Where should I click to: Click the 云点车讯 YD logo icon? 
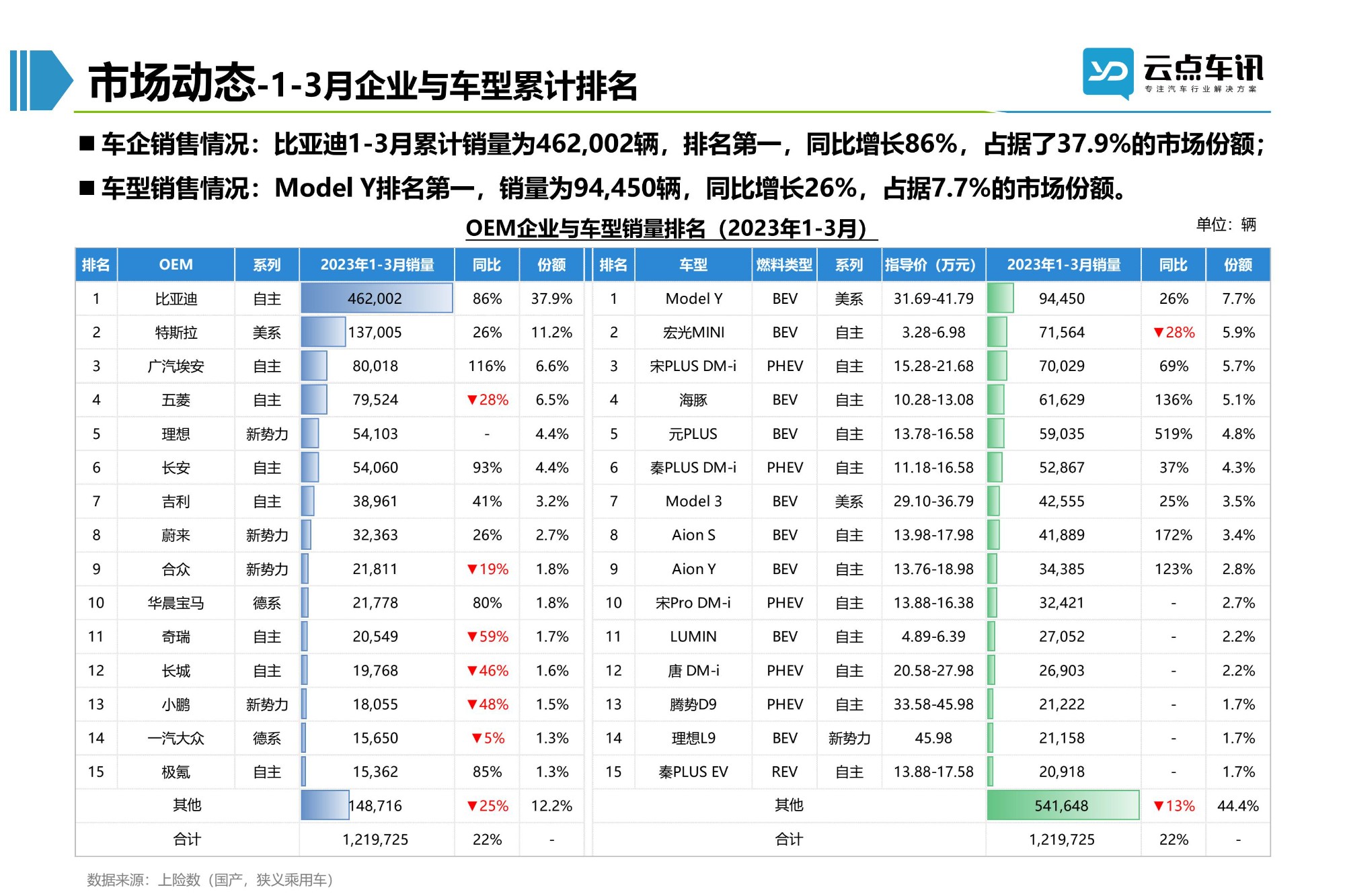click(x=1108, y=73)
